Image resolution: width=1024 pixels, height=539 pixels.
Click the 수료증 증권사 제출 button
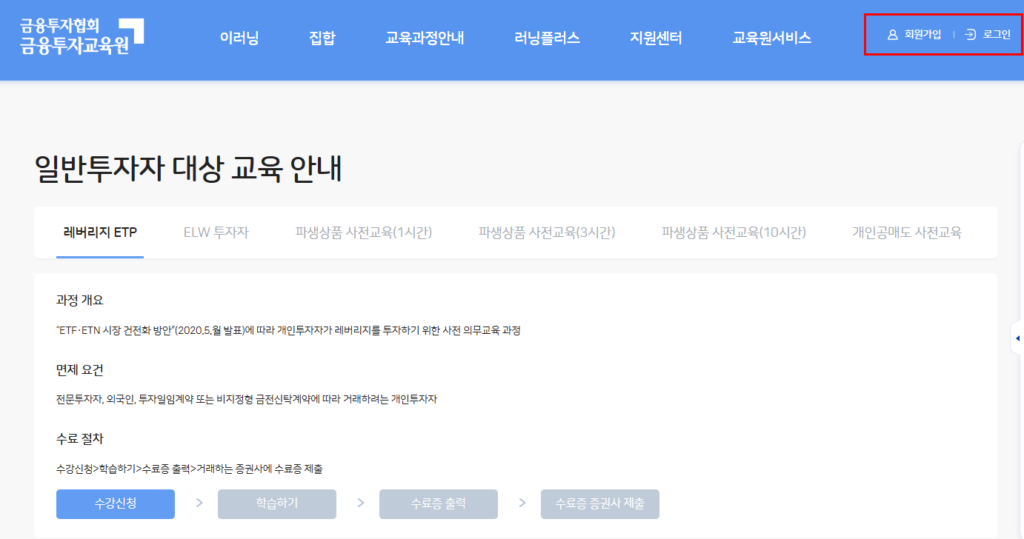(600, 504)
